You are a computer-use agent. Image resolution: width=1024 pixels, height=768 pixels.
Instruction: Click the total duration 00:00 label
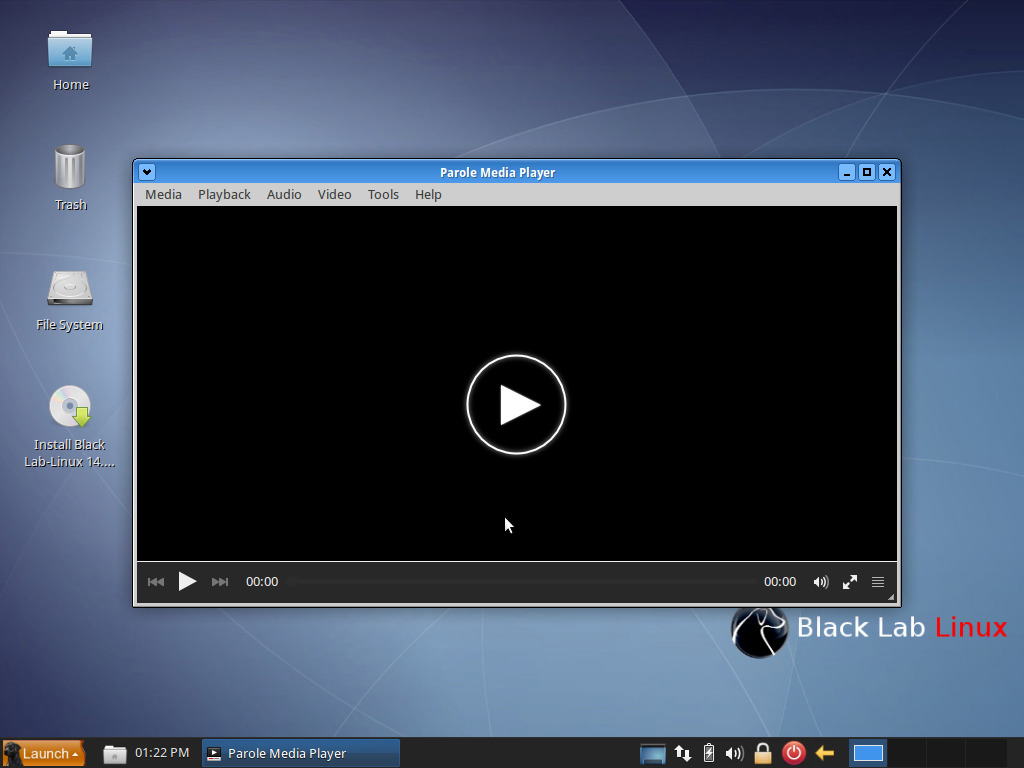(780, 581)
